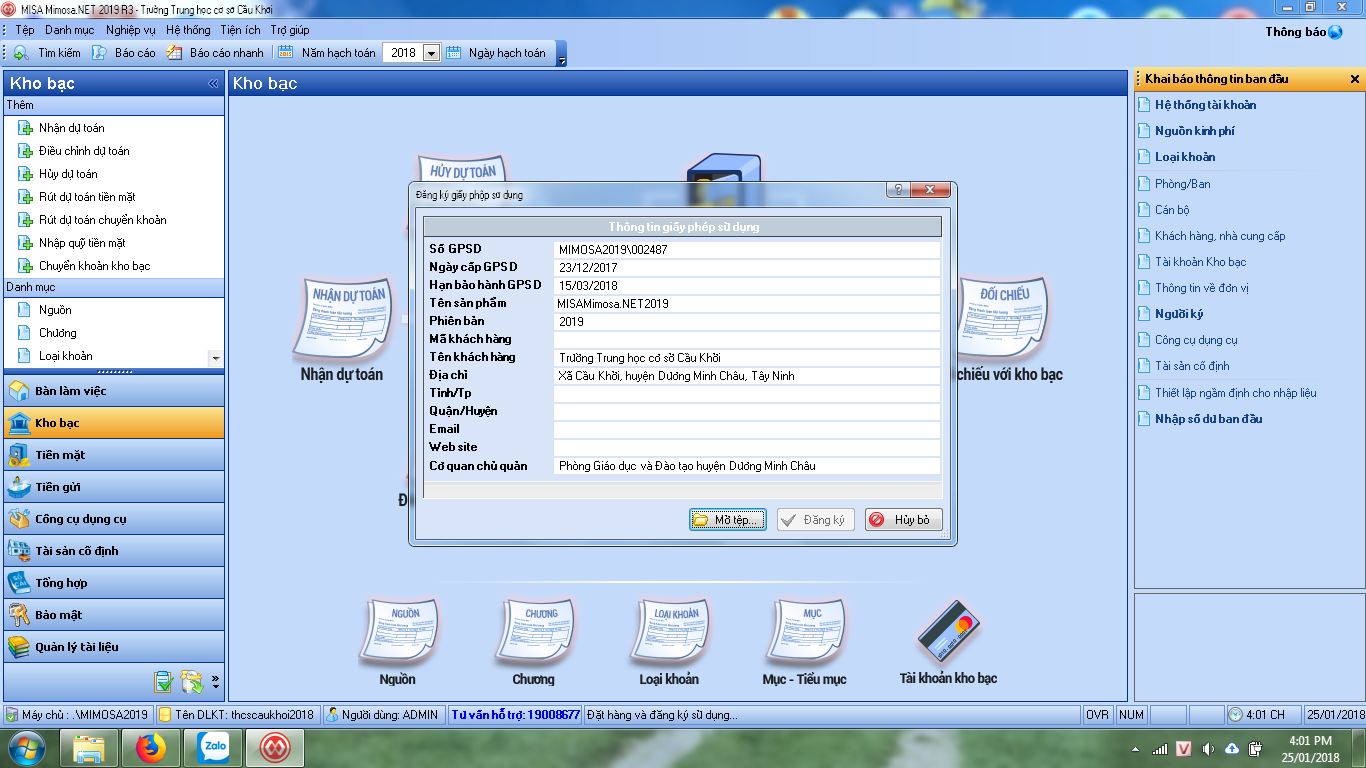Click the Số GPSD value field
Image resolution: width=1366 pixels, height=768 pixels.
pyautogui.click(x=747, y=249)
